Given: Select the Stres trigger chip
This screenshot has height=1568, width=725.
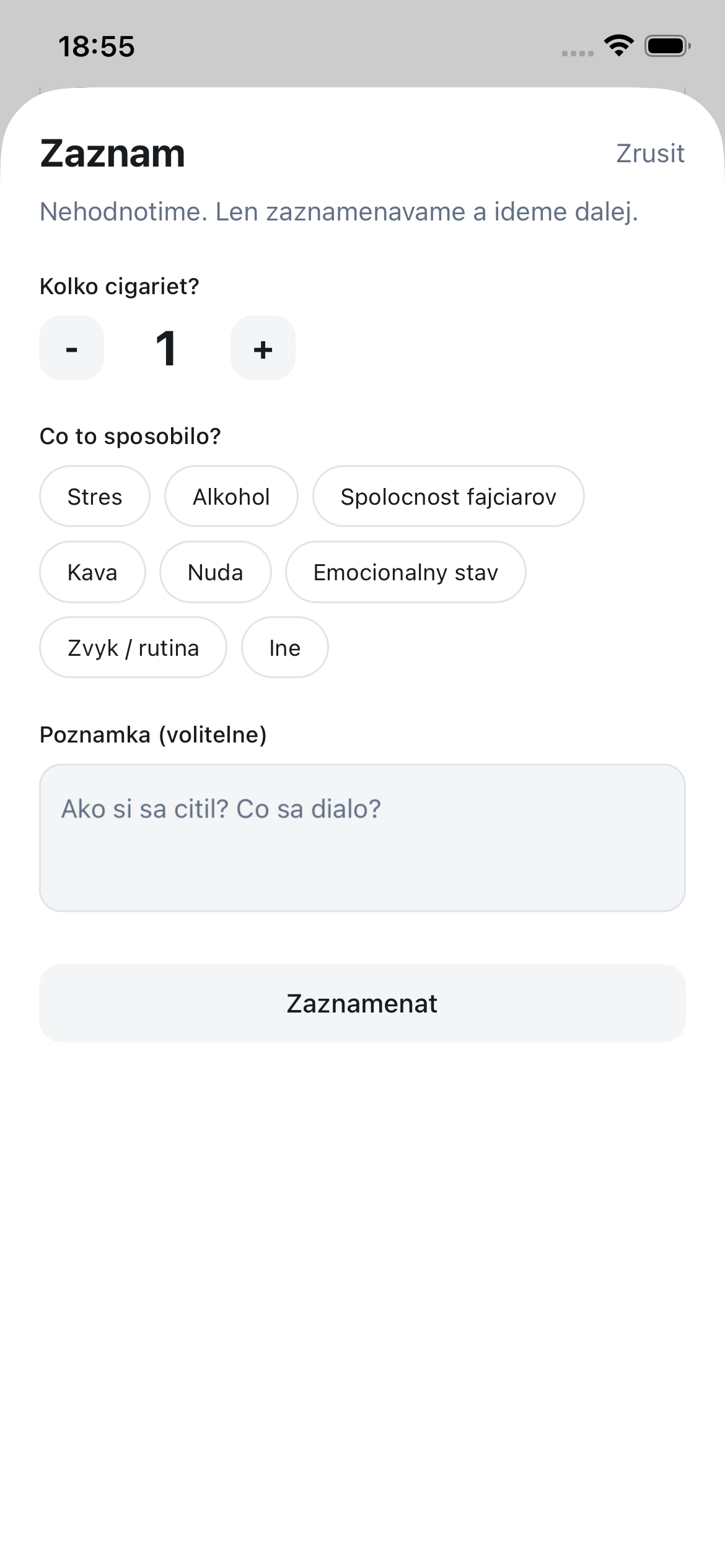Looking at the screenshot, I should point(95,497).
